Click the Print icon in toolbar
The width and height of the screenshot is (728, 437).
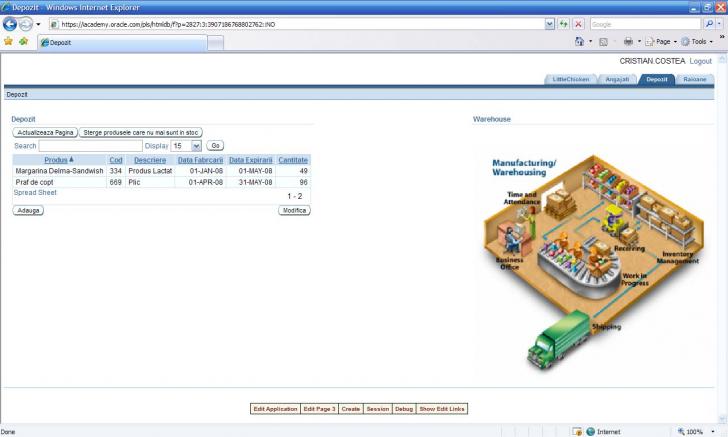click(x=628, y=42)
